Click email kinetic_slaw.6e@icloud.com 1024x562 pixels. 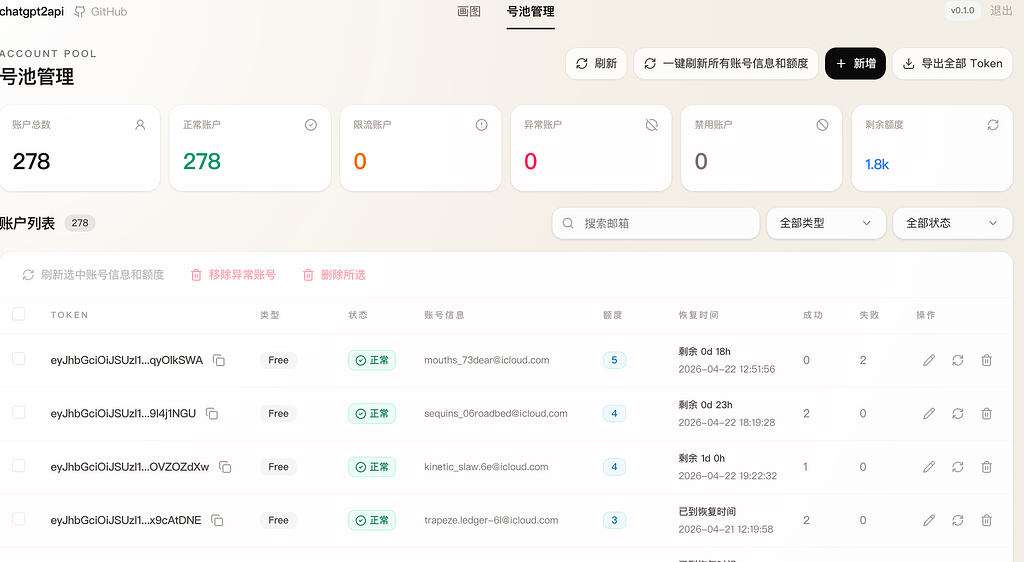[486, 467]
